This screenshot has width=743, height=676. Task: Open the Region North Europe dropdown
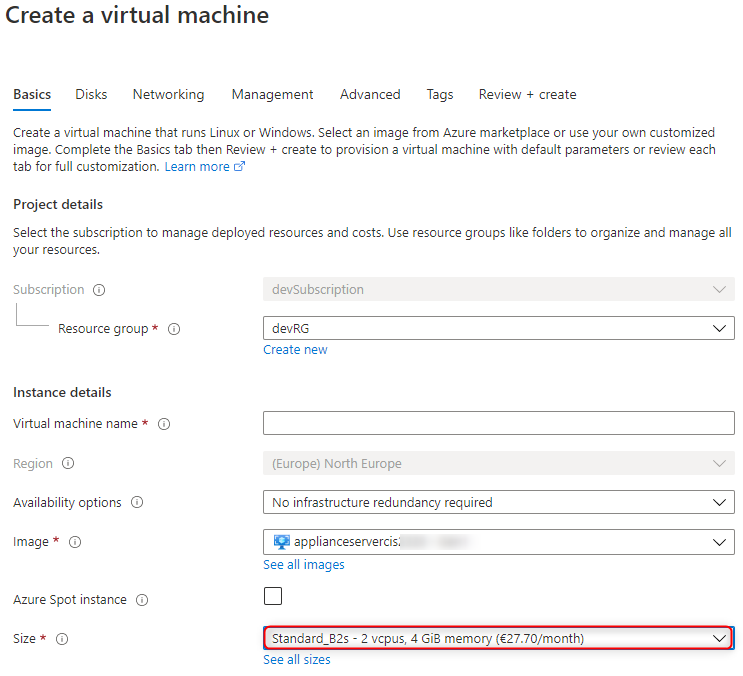[498, 463]
